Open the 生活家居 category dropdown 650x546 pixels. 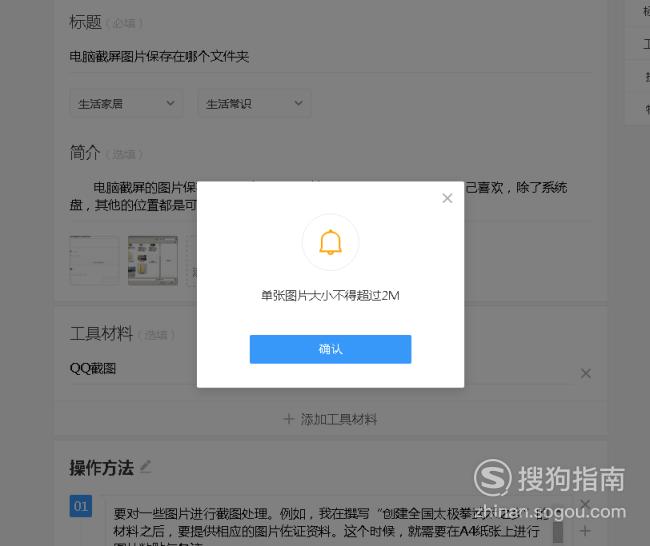(126, 103)
